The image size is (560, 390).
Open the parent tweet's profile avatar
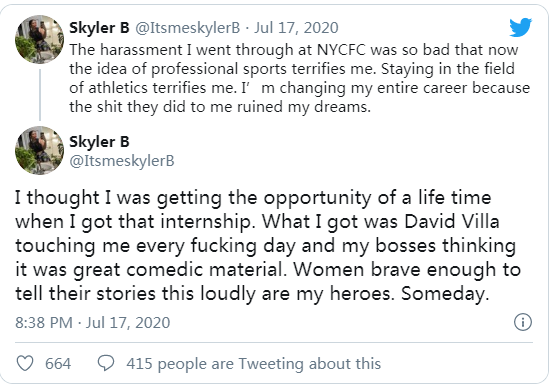click(x=39, y=39)
